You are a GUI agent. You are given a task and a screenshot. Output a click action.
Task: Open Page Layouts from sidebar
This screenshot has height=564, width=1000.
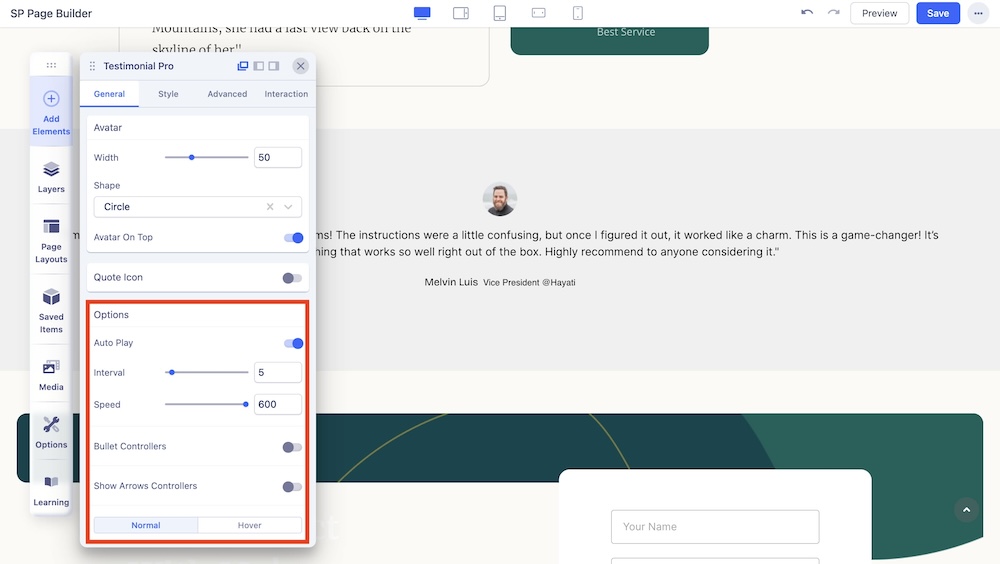tap(51, 239)
